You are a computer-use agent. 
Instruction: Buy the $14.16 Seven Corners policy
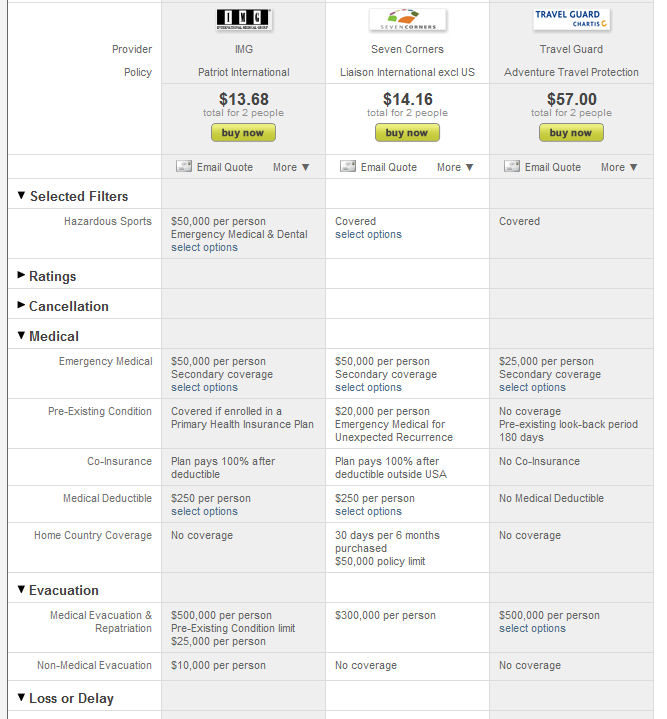click(x=407, y=133)
